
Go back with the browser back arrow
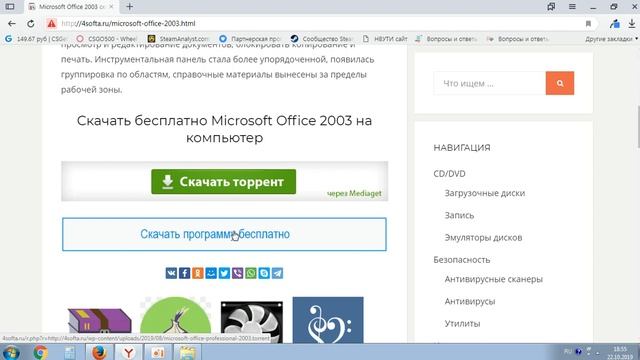click(x=11, y=24)
